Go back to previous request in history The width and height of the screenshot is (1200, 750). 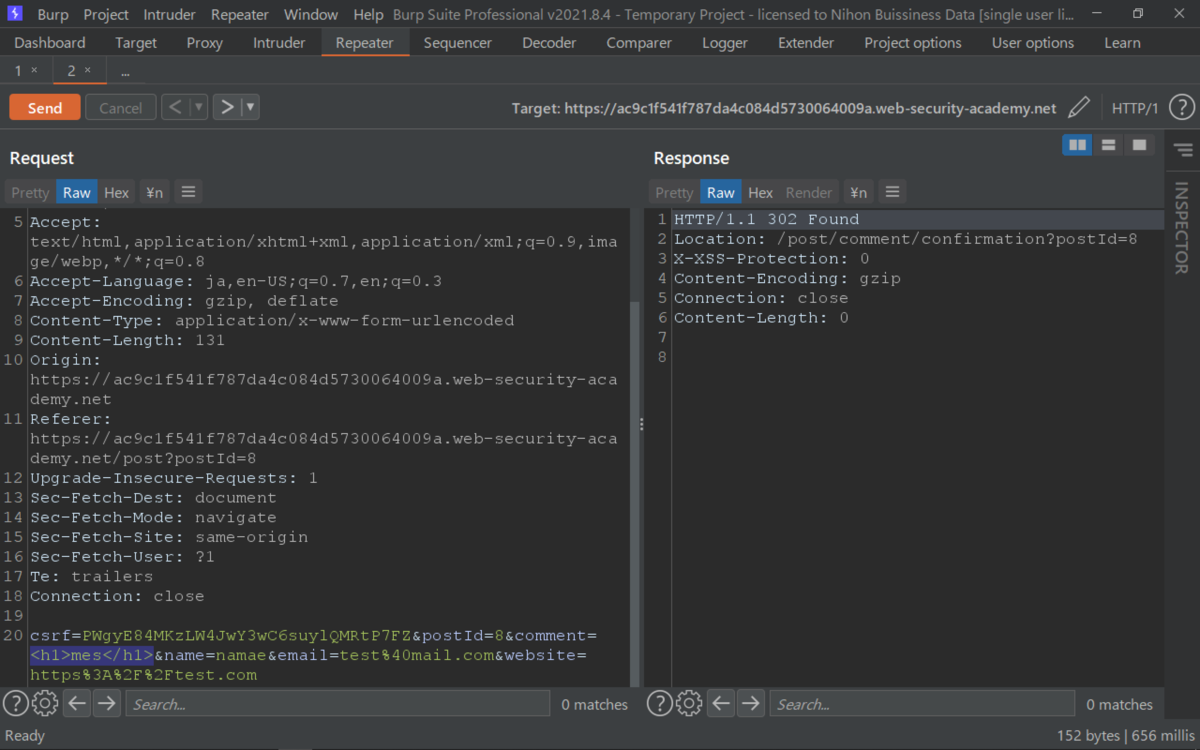coord(175,107)
